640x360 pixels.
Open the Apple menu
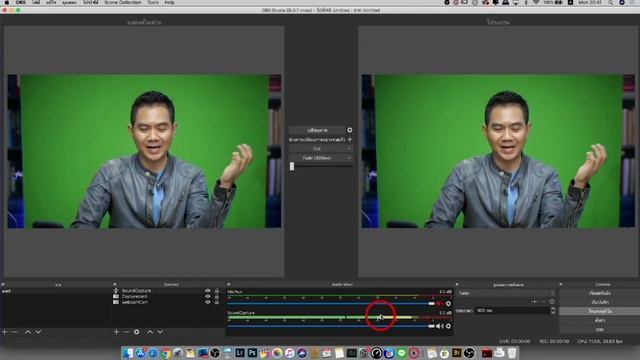click(7, 2)
